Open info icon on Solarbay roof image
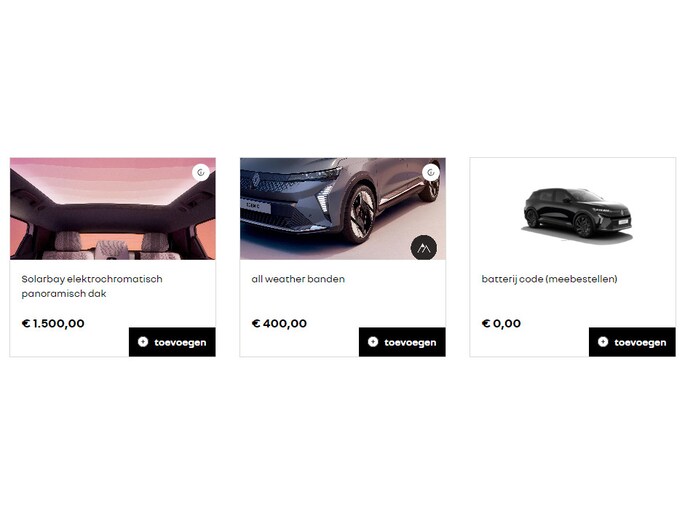The height and width of the screenshot is (513, 685). (201, 173)
